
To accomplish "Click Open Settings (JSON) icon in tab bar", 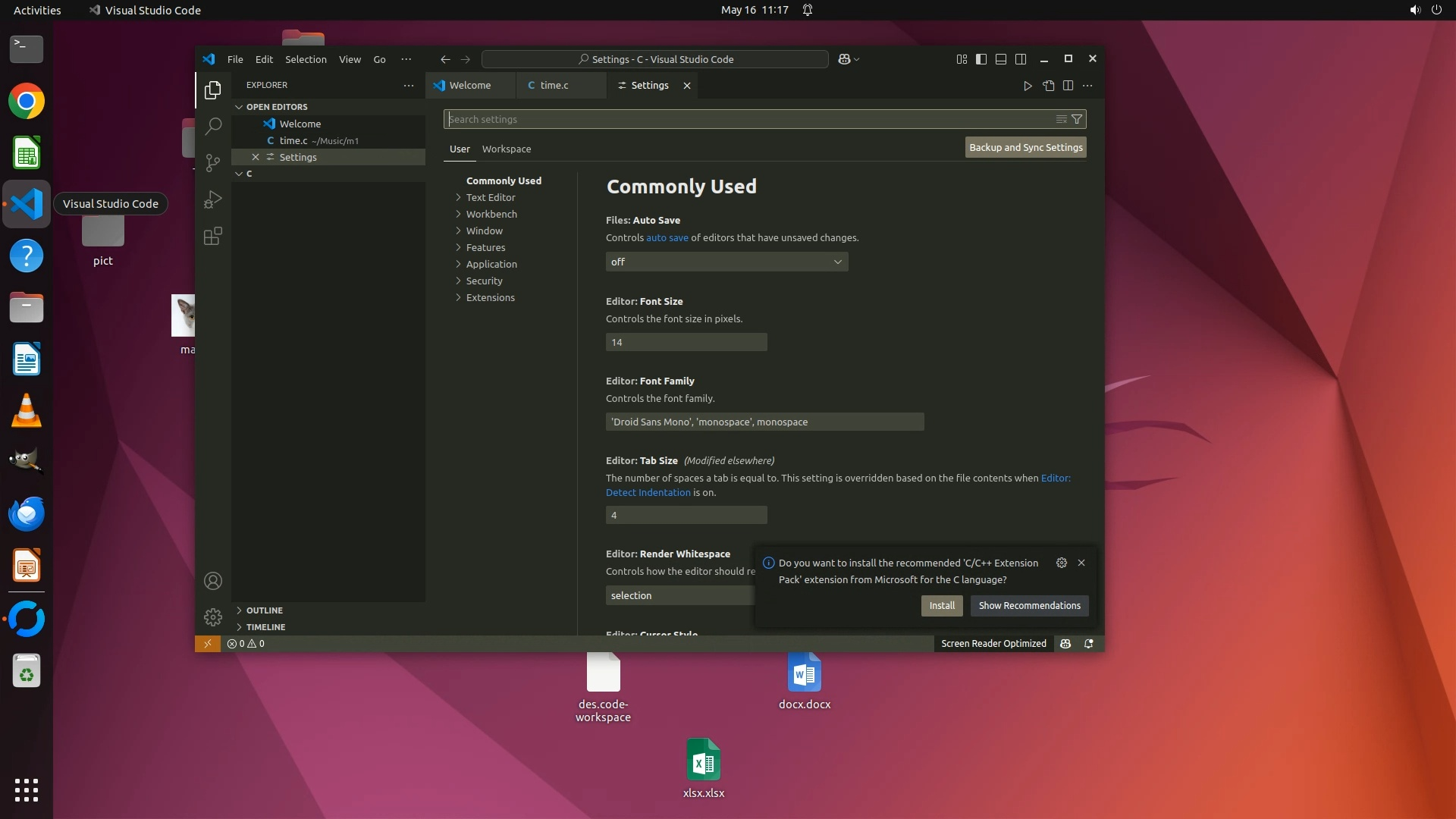I will (1048, 86).
